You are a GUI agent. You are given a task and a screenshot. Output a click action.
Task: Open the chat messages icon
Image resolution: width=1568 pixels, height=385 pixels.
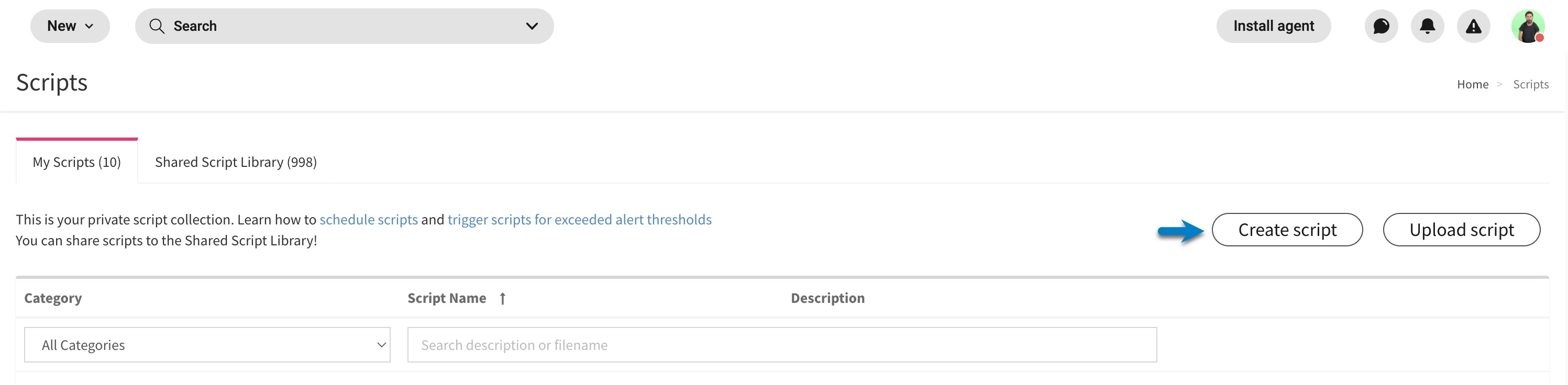pos(1381,26)
